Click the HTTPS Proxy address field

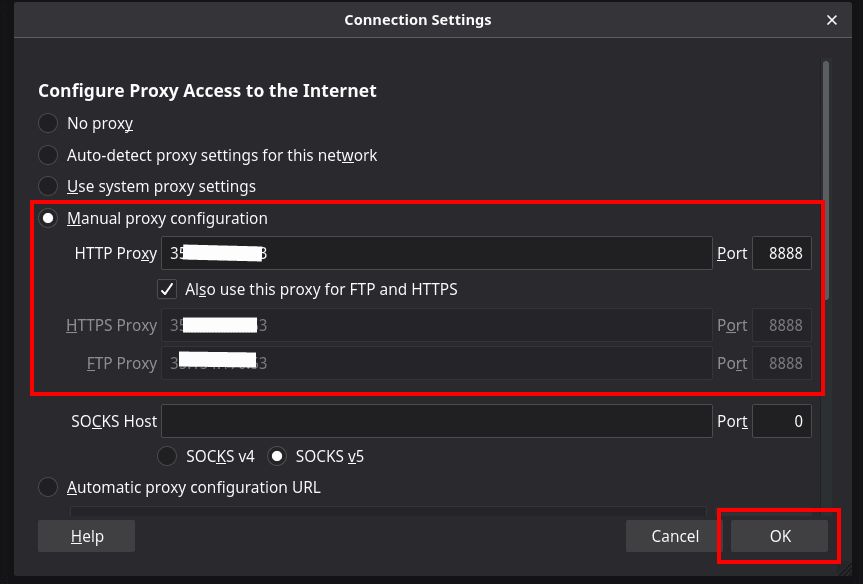tap(436, 325)
